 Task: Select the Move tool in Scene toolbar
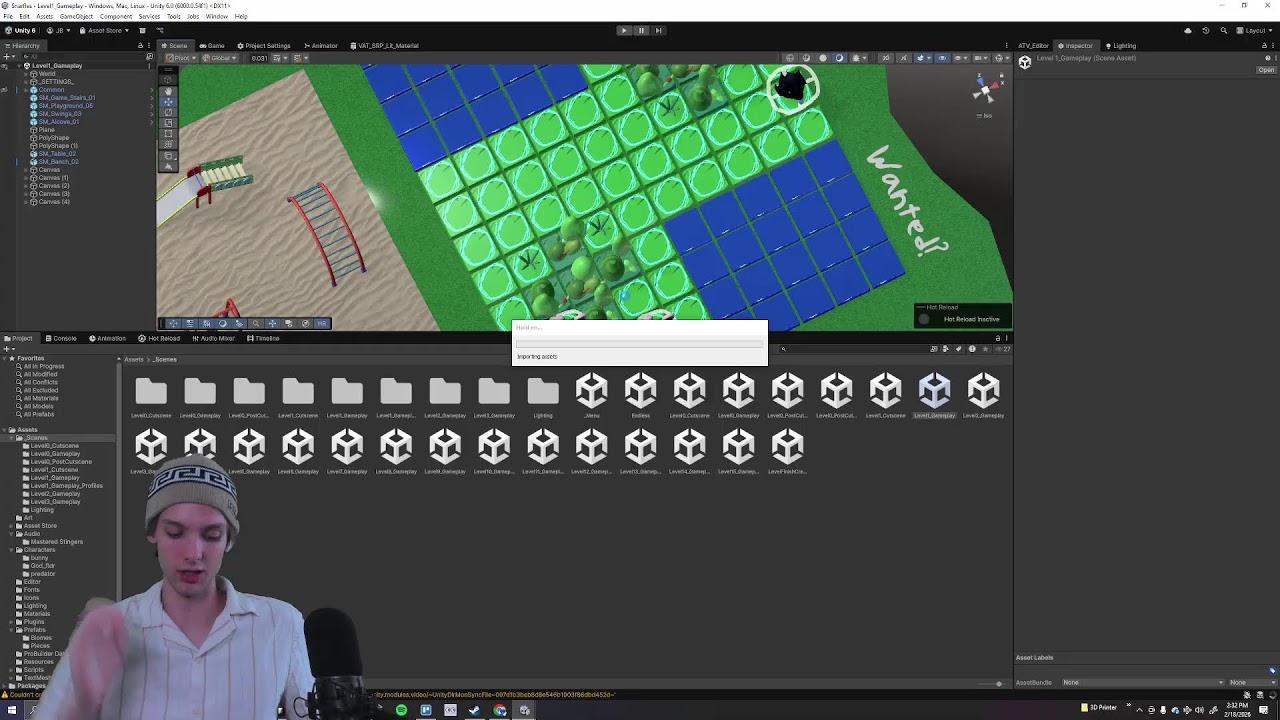(x=168, y=101)
